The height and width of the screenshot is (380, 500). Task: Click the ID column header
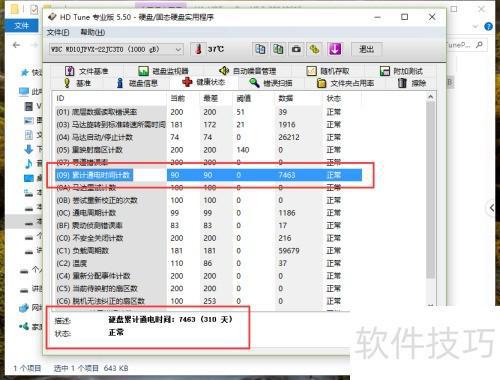pos(60,98)
